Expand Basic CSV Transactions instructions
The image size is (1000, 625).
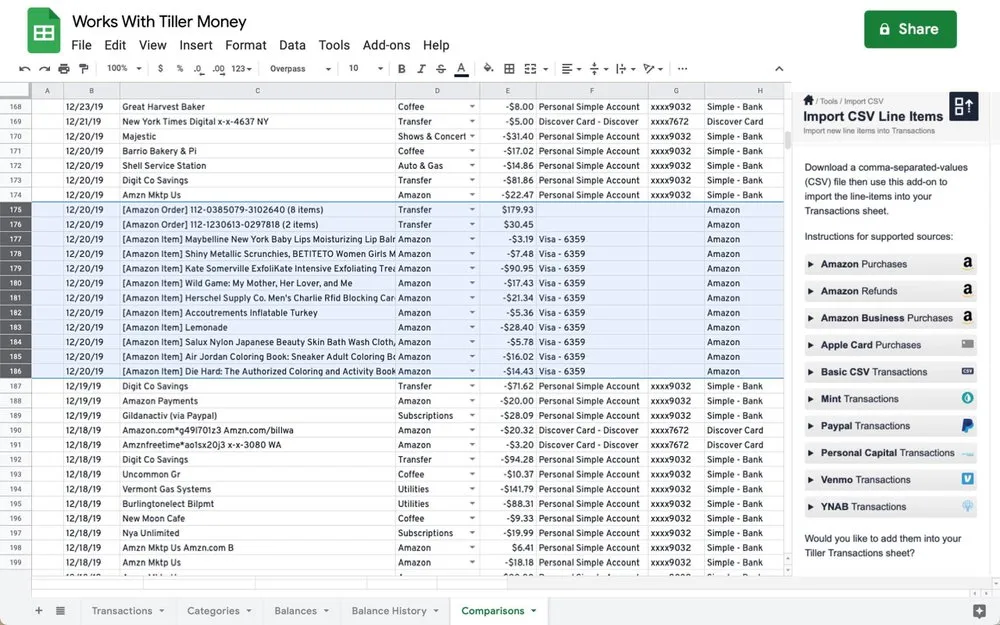(x=890, y=372)
